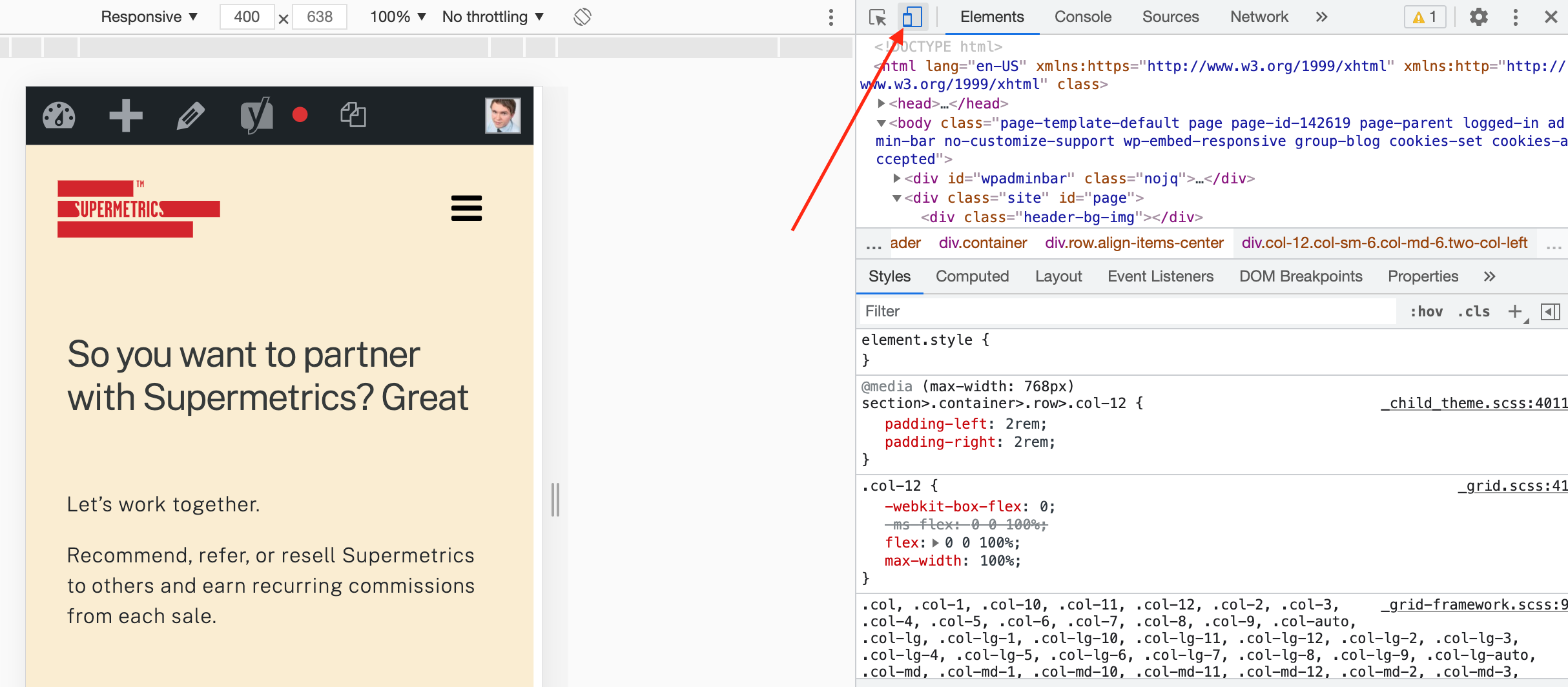Open device toolbar more options menu

830,17
